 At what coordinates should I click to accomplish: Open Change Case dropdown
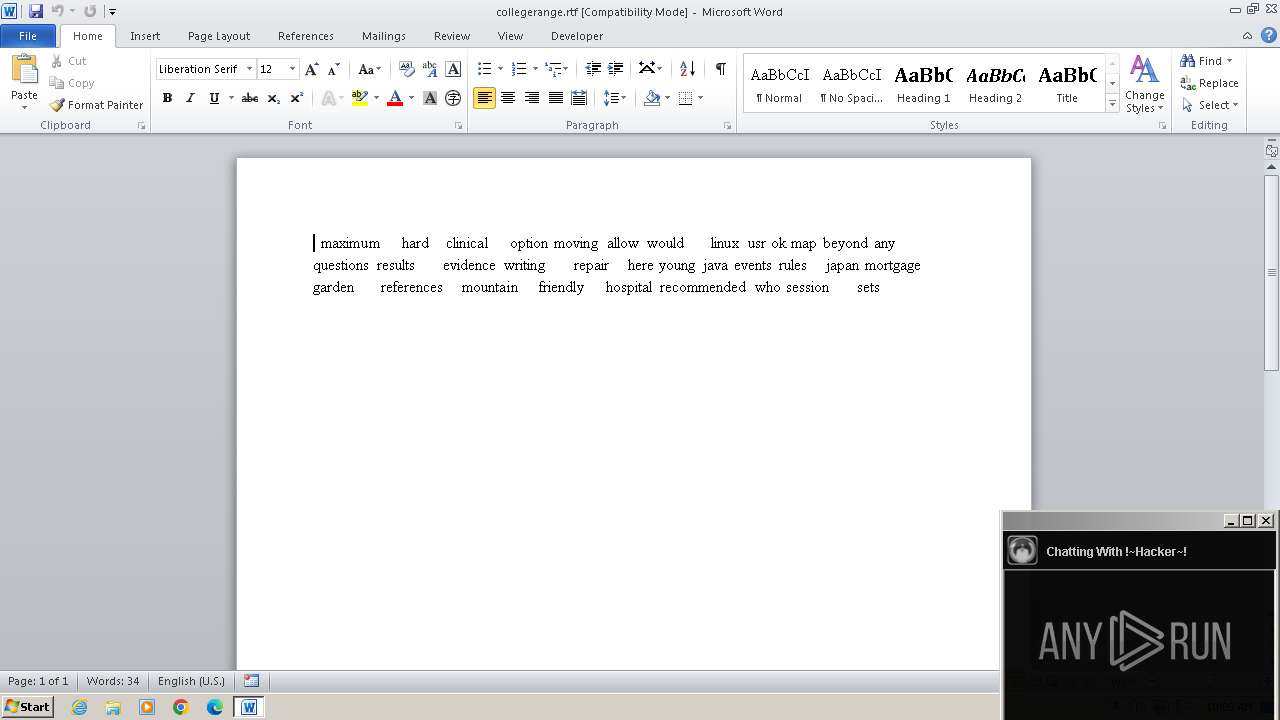(x=369, y=69)
